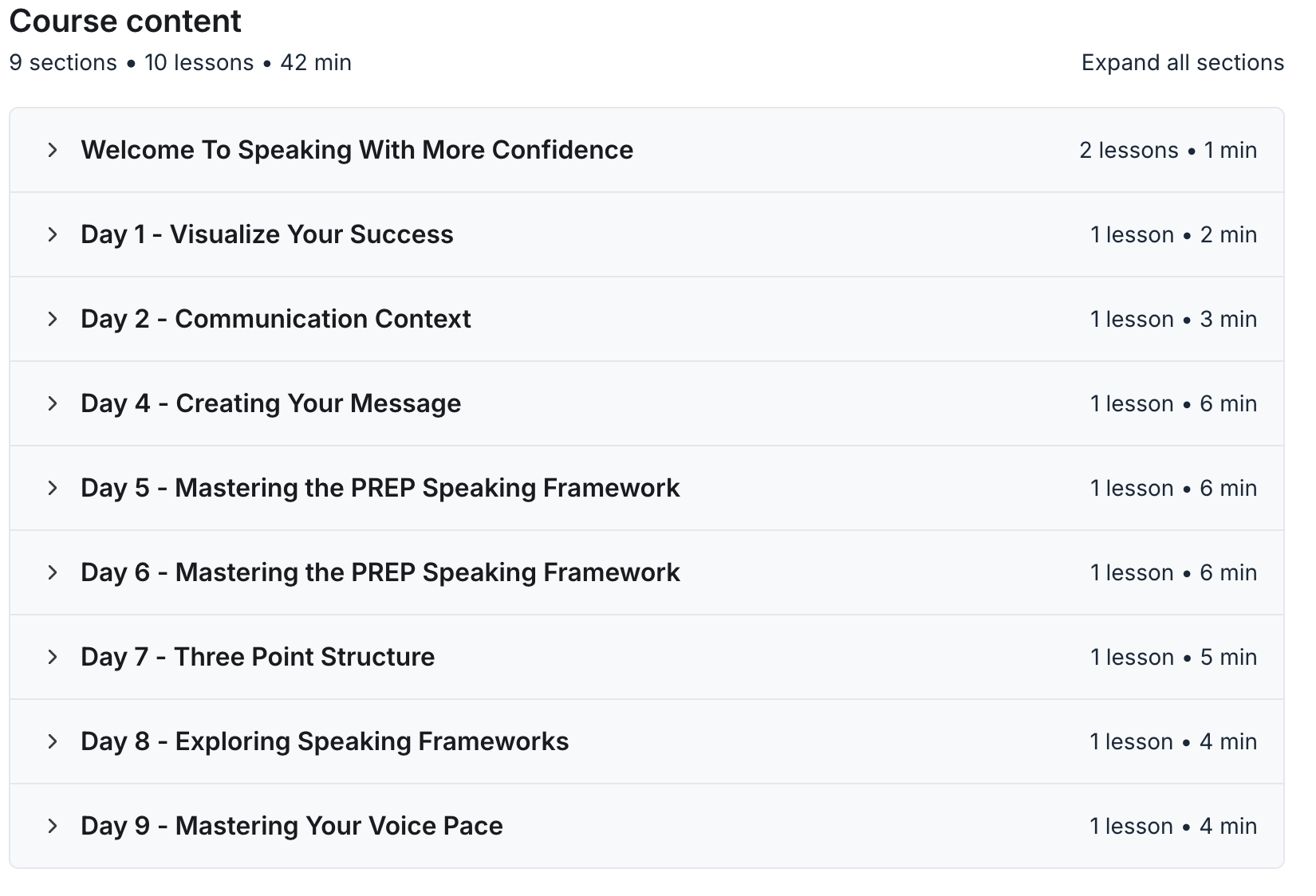
Task: Select Day 9 - Mastering Your Voice Pace
Action: (292, 826)
